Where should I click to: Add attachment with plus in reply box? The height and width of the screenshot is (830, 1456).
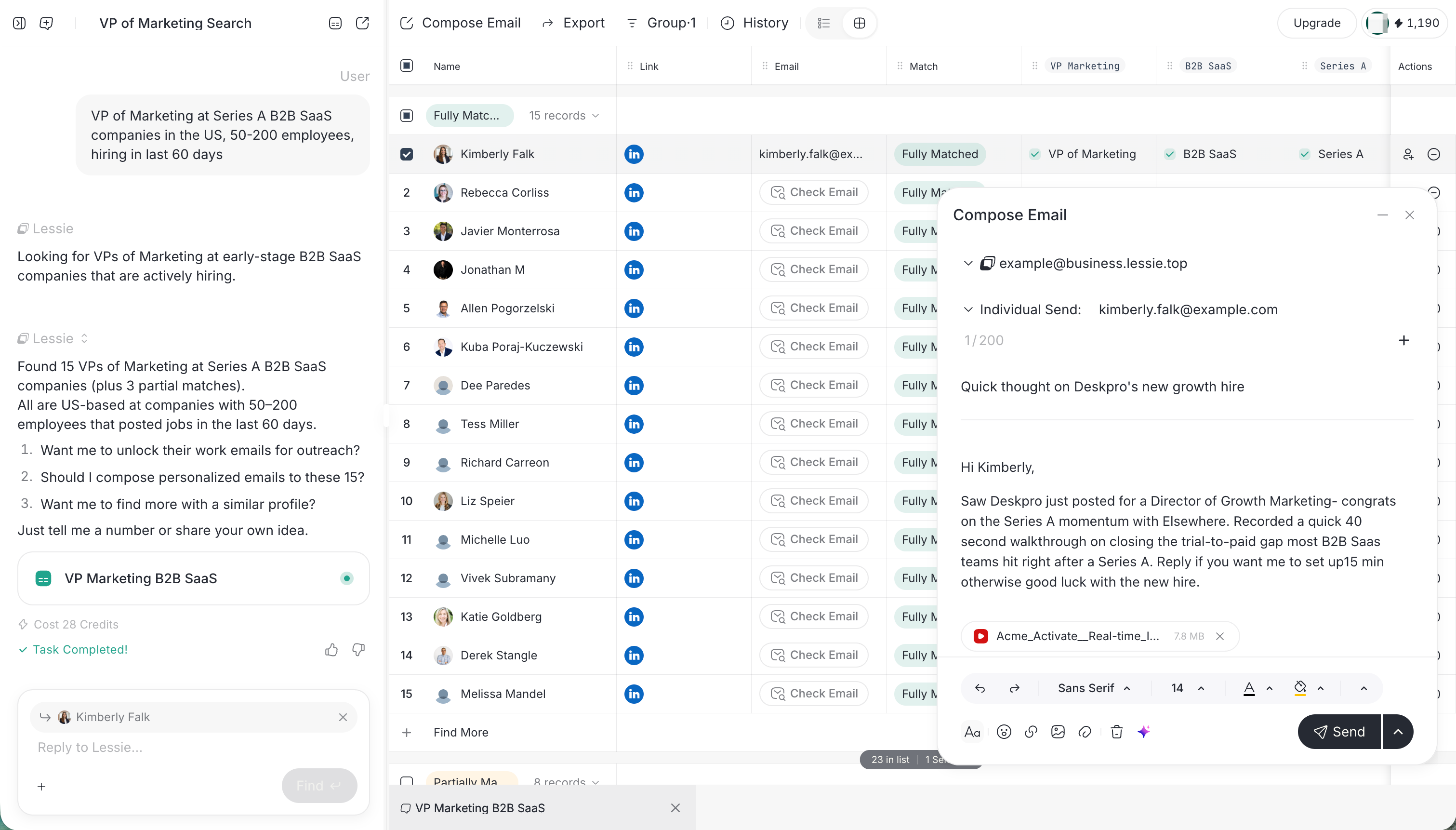pyautogui.click(x=41, y=787)
